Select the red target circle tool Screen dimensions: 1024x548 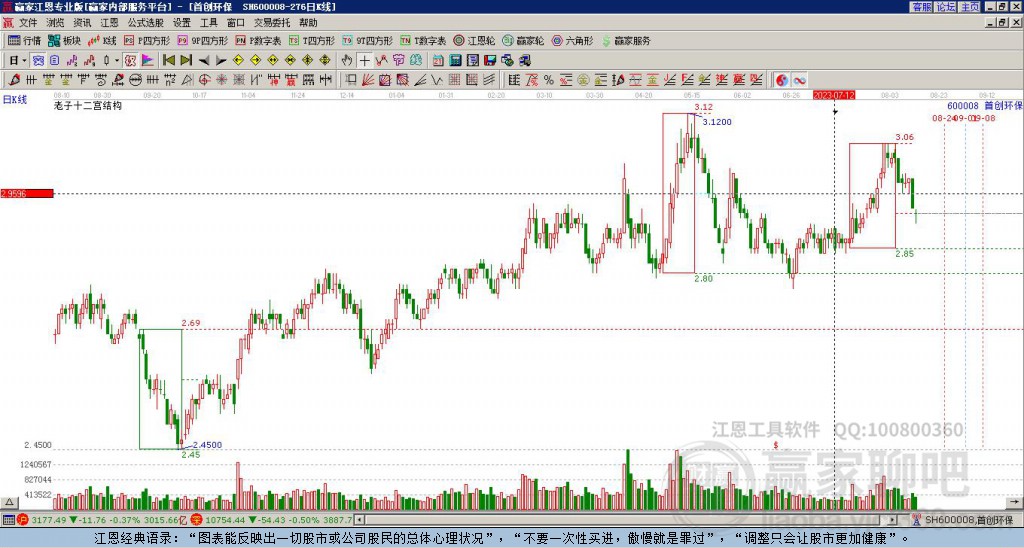point(204,80)
